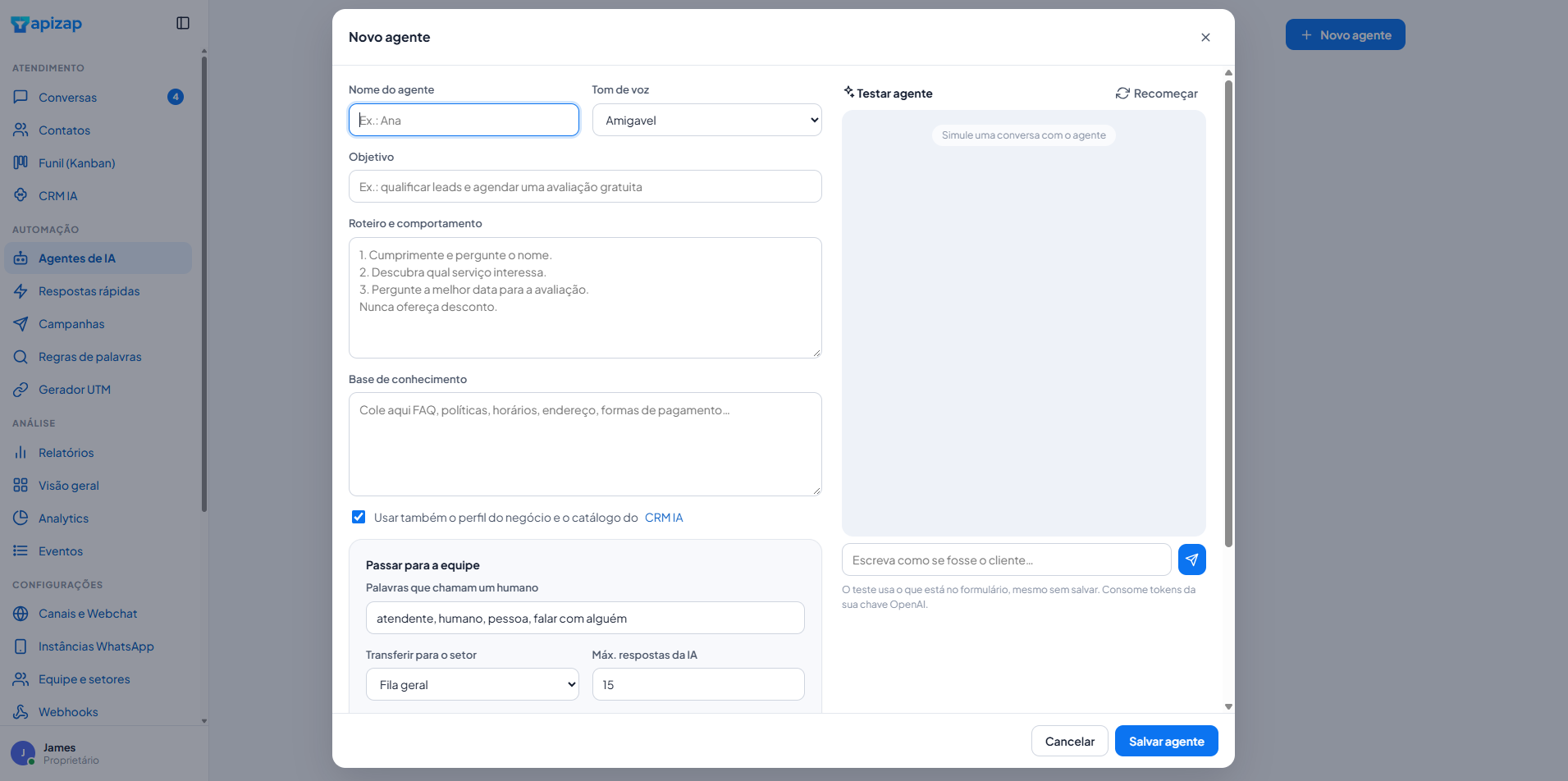Click the Campanhas paper plane icon
Screen dimensions: 1568x781
pos(21,323)
